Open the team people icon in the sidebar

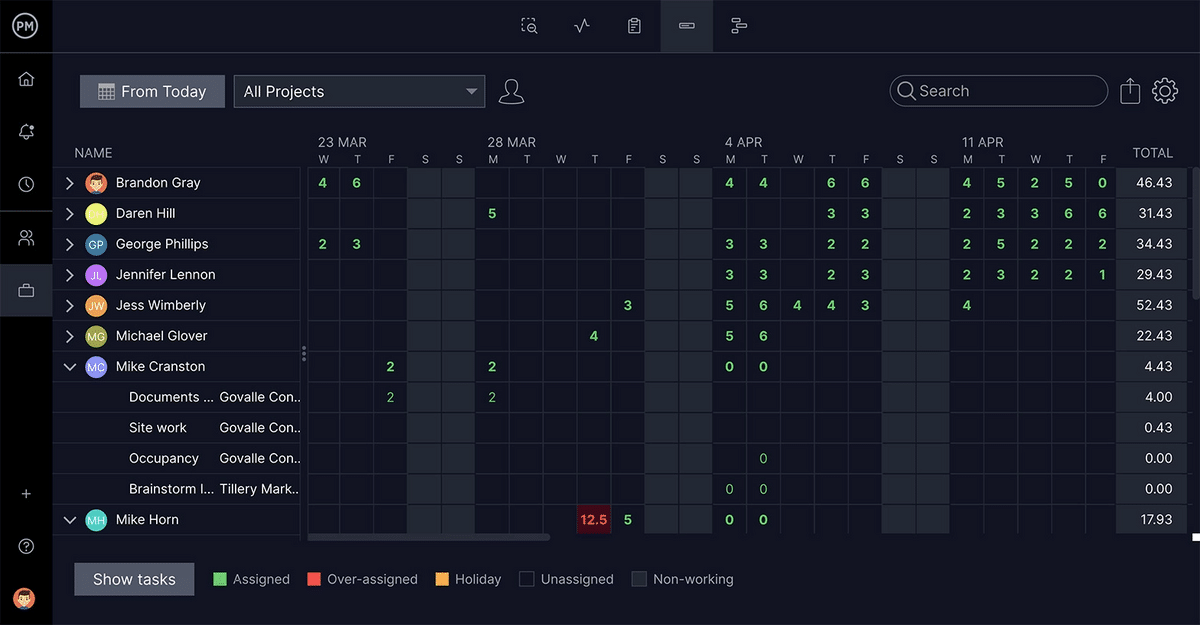pos(26,238)
